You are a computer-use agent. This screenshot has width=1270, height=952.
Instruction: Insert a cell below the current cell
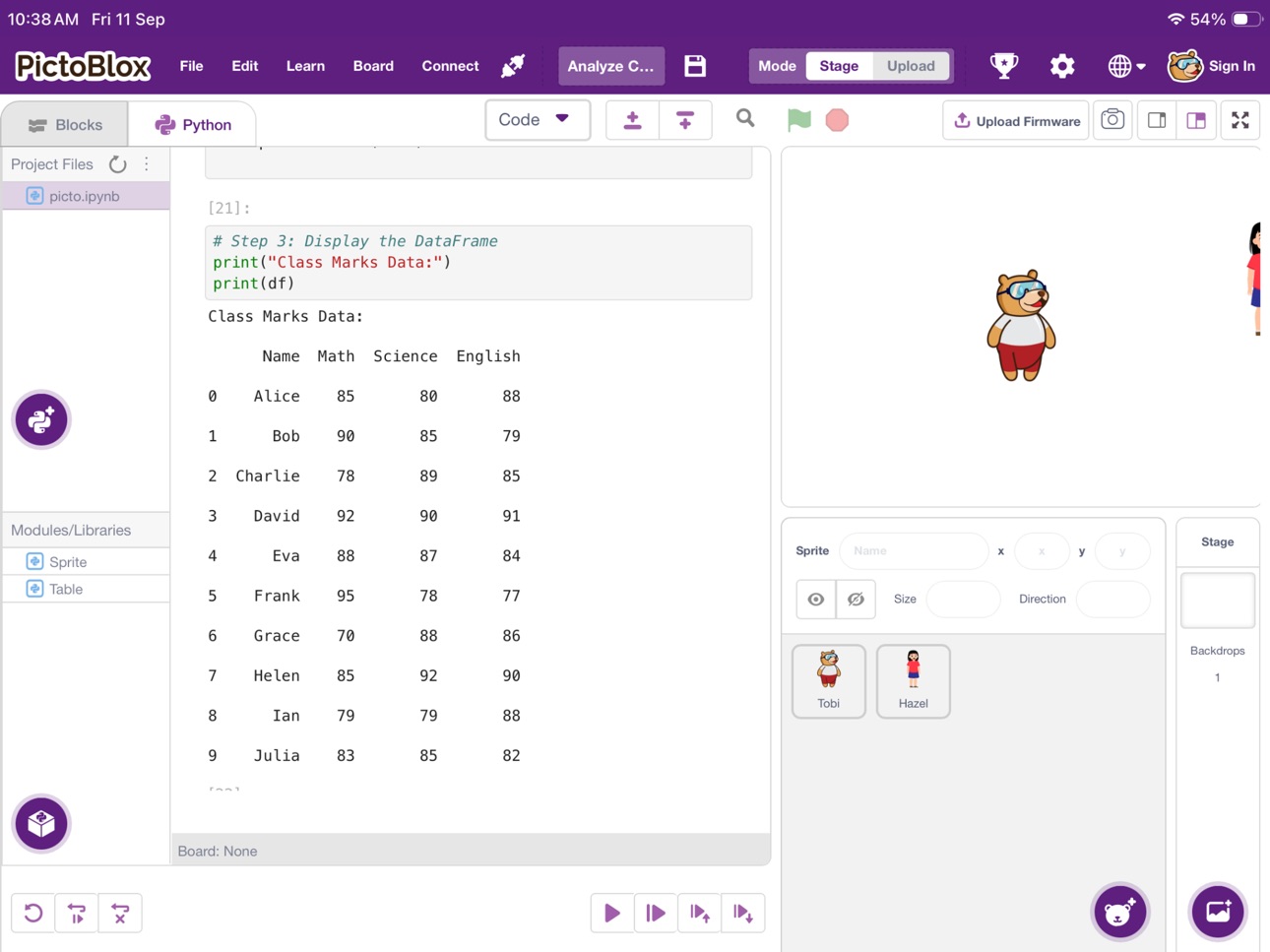(685, 120)
